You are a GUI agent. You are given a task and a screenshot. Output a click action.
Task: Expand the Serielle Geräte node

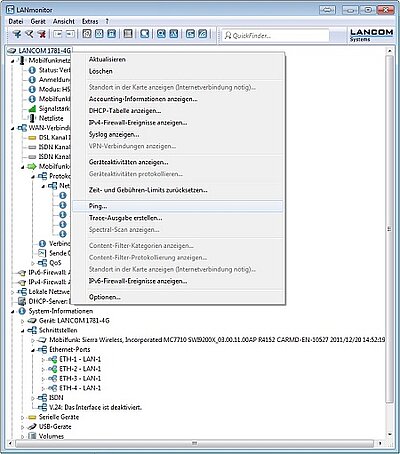(x=23, y=417)
